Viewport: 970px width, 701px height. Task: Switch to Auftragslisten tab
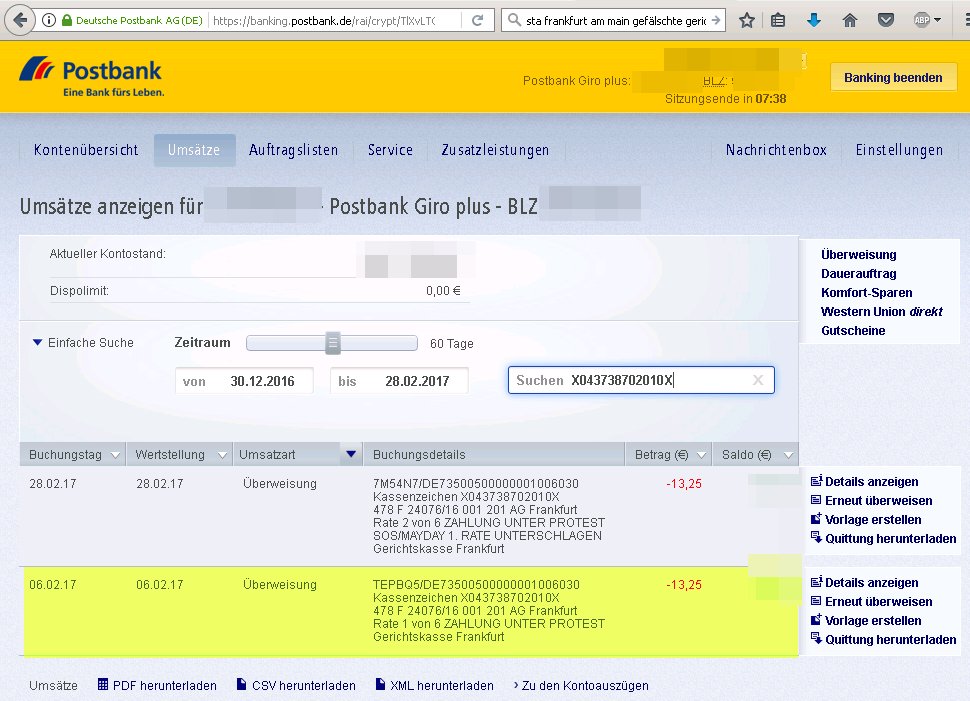coord(293,150)
